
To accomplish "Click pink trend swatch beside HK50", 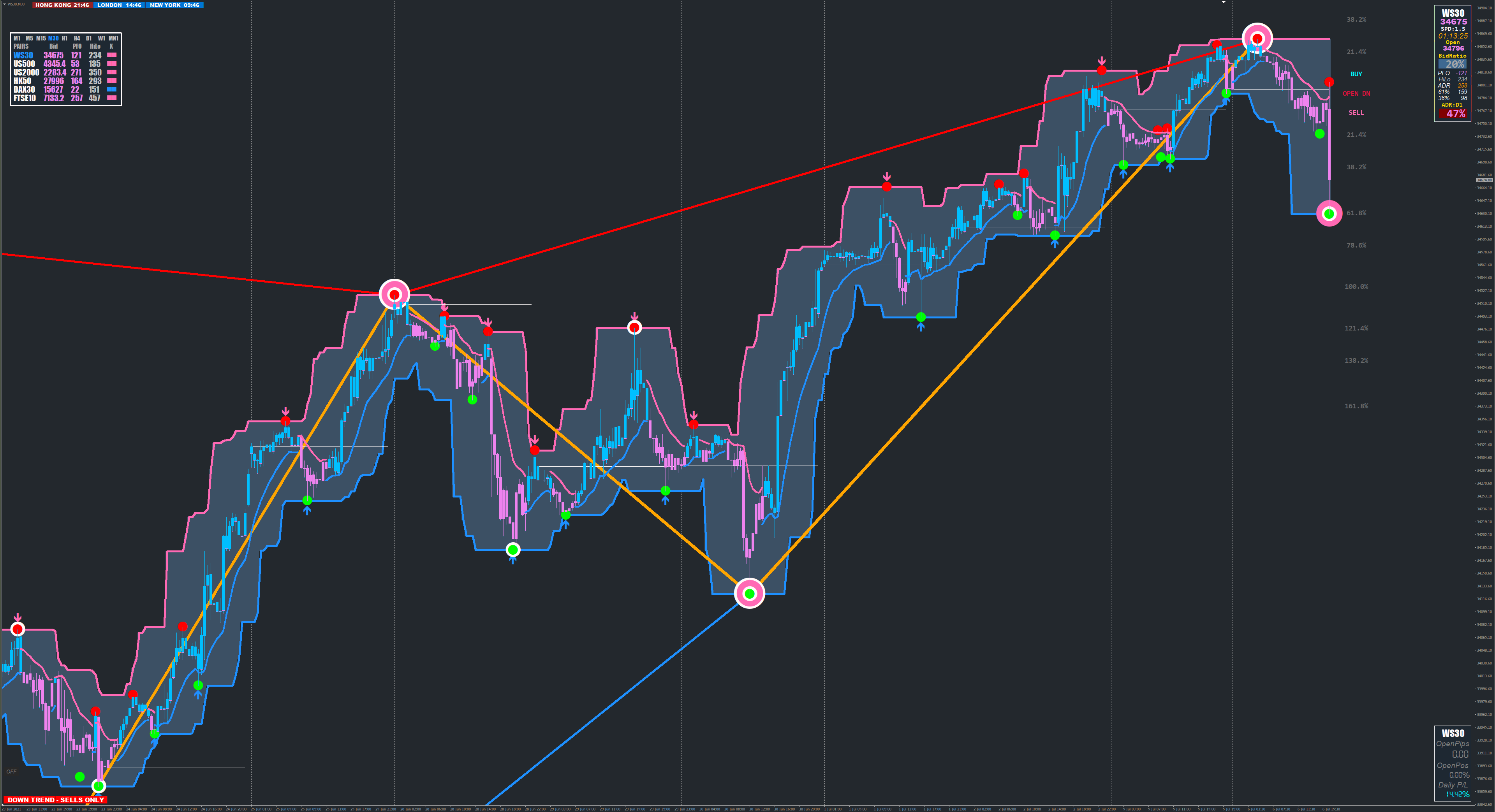I will [112, 81].
